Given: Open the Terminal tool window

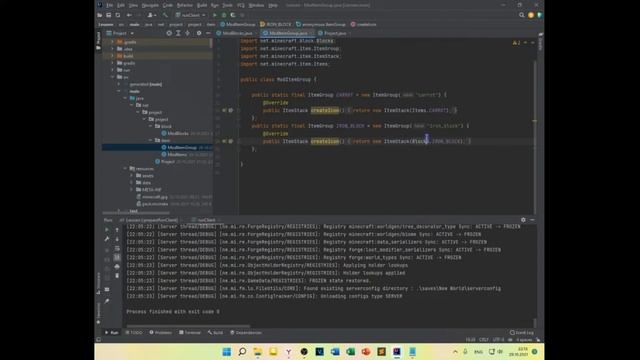Looking at the screenshot, I should pyautogui.click(x=190, y=333).
